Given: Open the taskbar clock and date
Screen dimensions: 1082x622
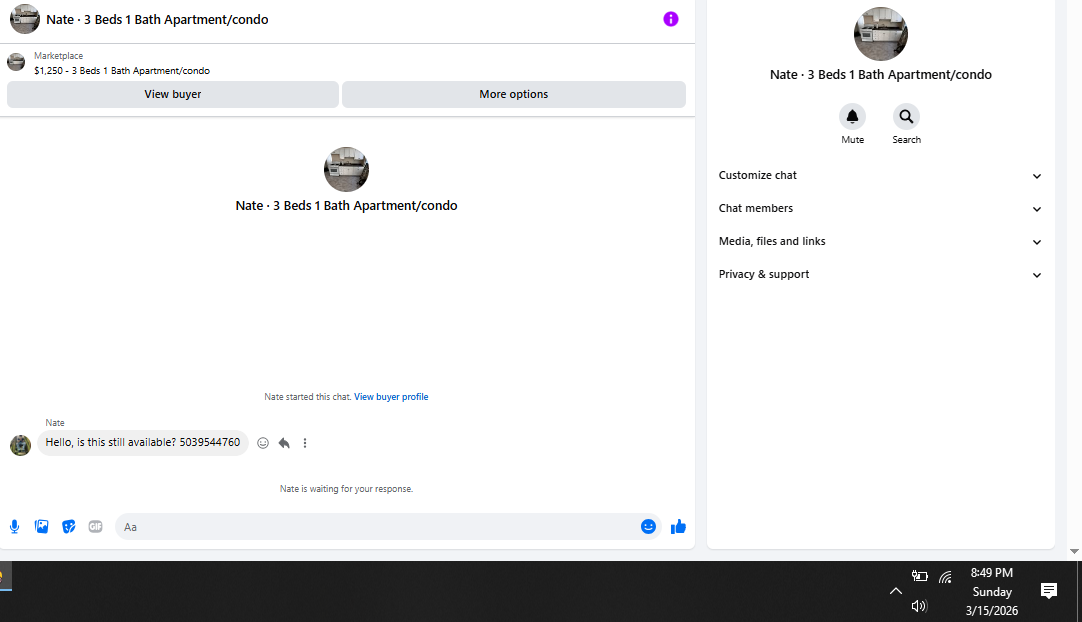Looking at the screenshot, I should 992,592.
